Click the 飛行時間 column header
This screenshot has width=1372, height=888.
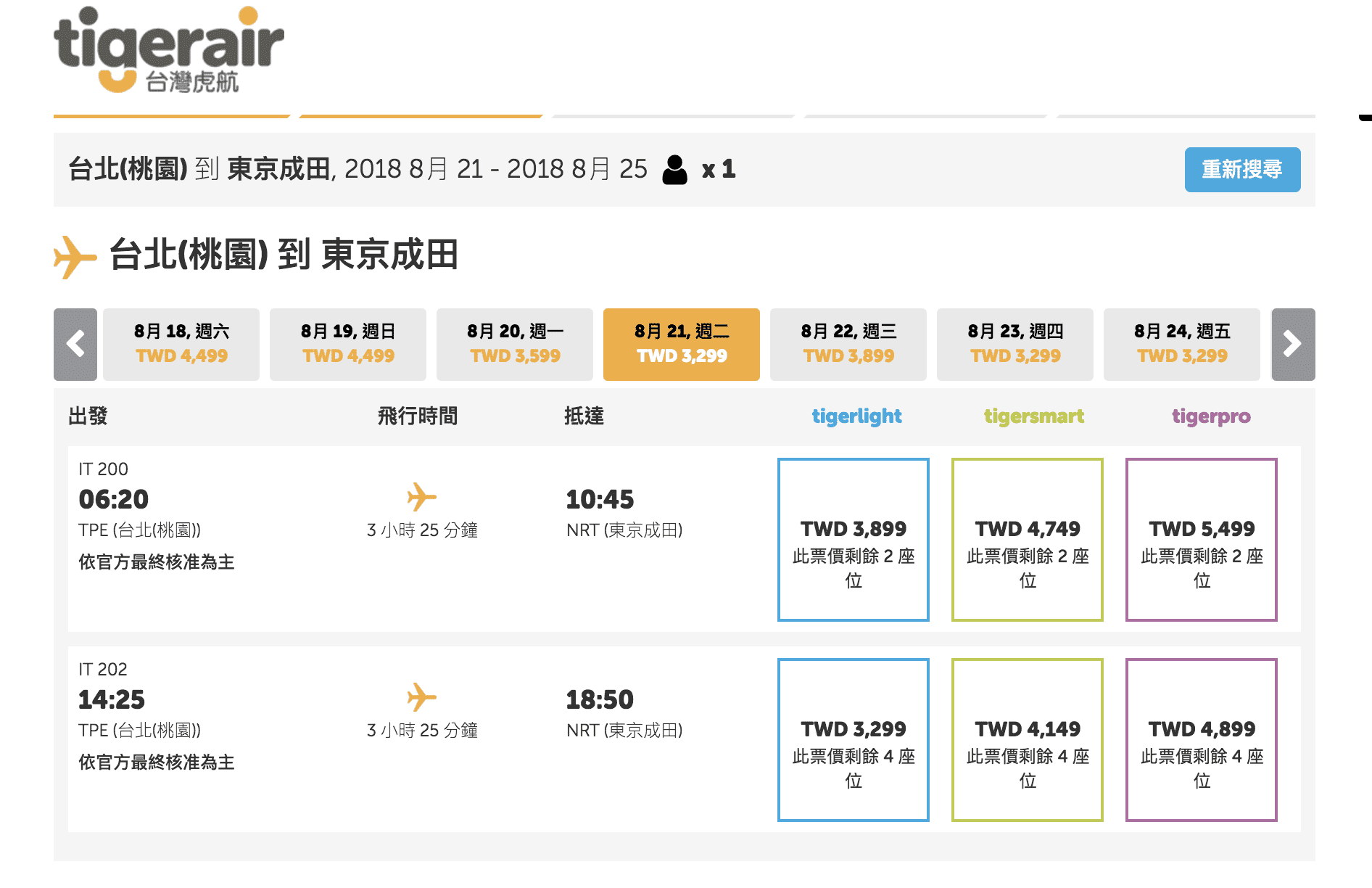(x=418, y=416)
